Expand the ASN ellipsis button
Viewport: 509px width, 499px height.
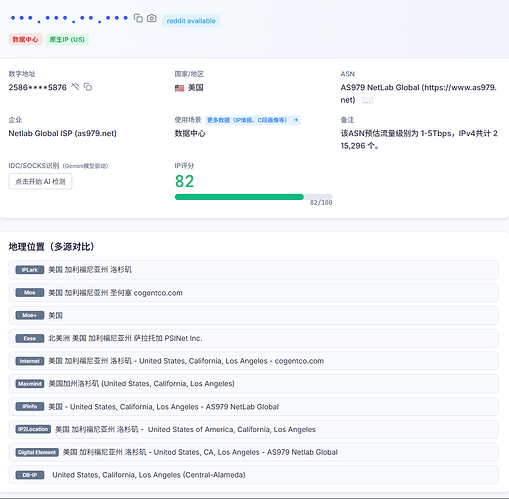(x=367, y=101)
